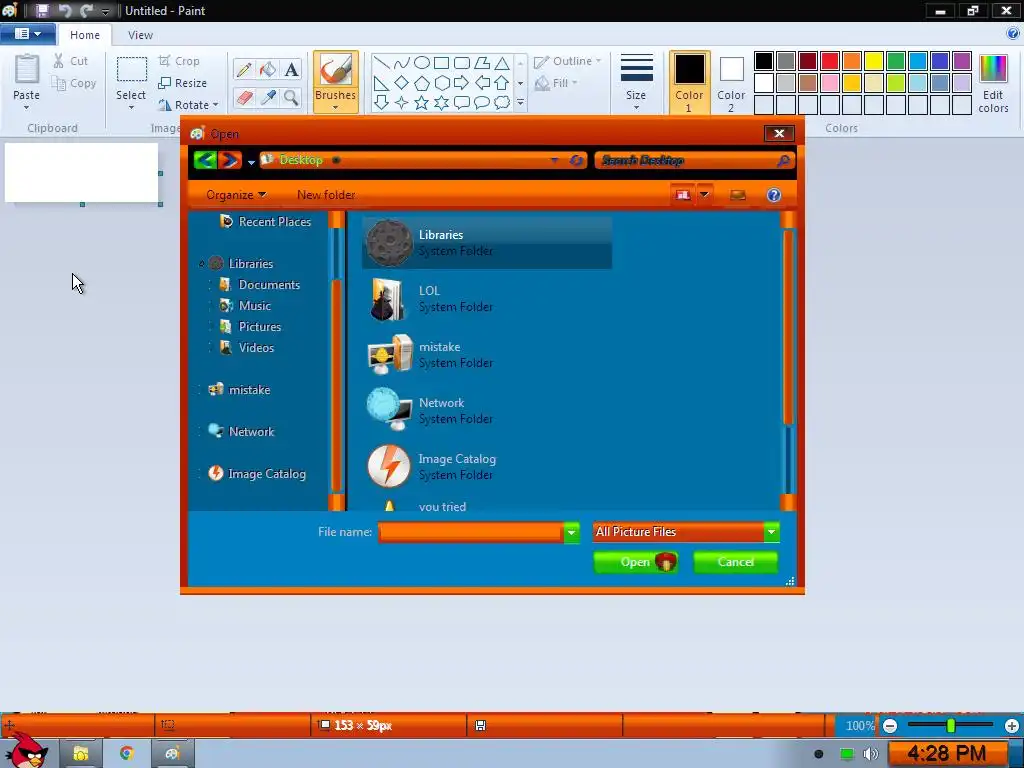Select the Pencil tool
This screenshot has height=768, width=1024.
click(x=244, y=69)
